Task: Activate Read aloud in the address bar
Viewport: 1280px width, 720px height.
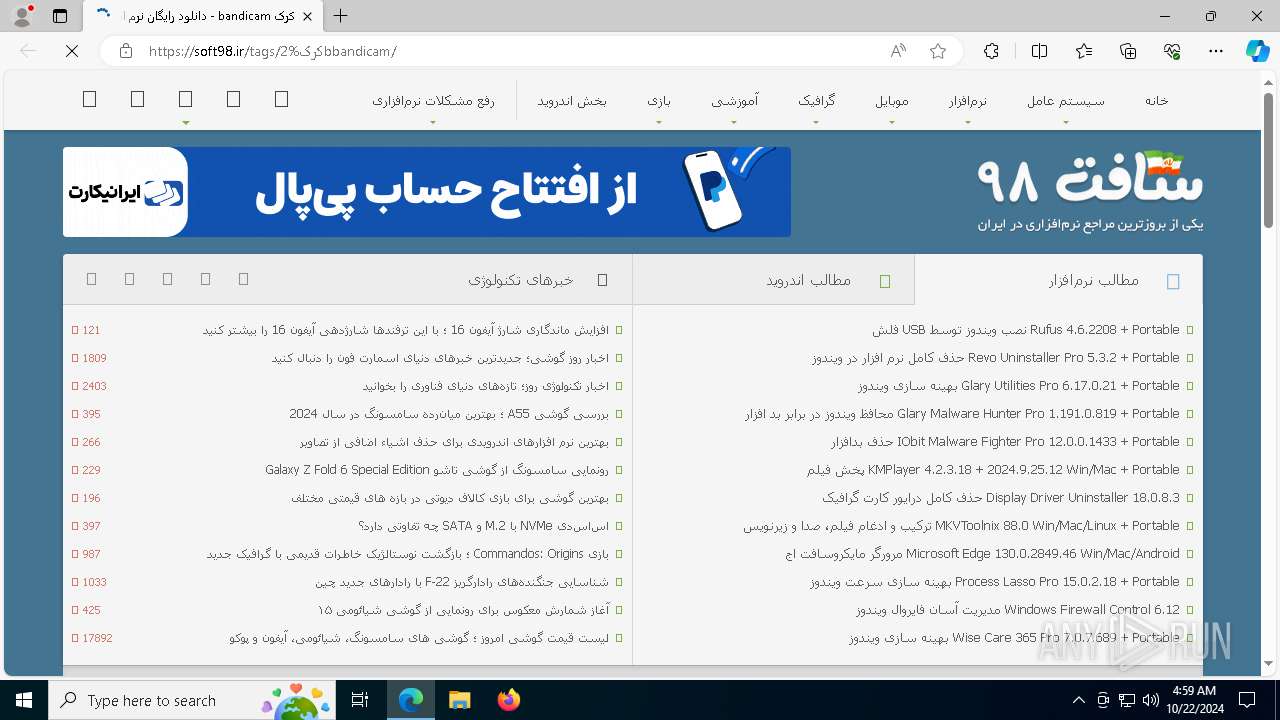Action: pos(898,51)
